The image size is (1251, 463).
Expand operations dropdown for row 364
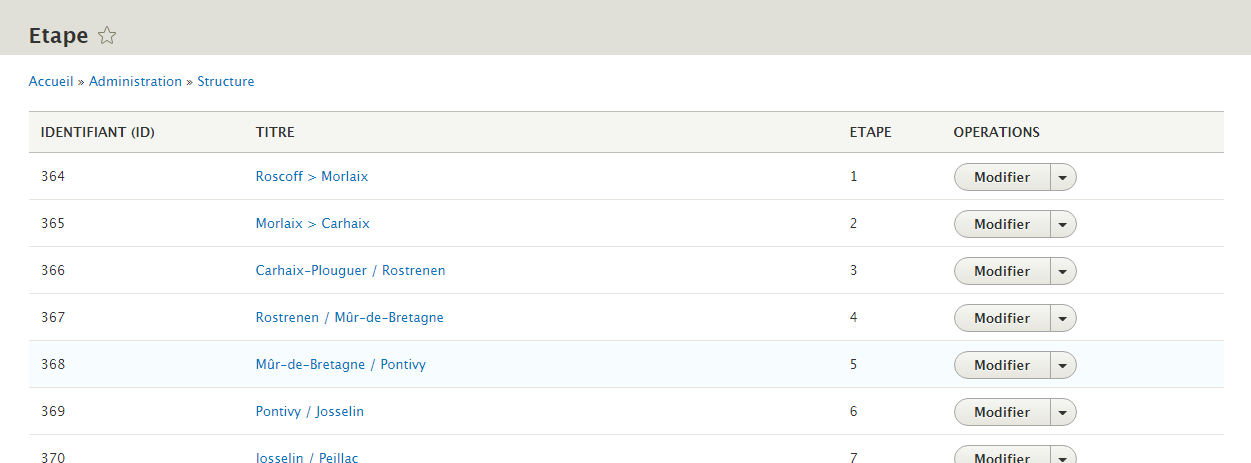pyautogui.click(x=1062, y=177)
